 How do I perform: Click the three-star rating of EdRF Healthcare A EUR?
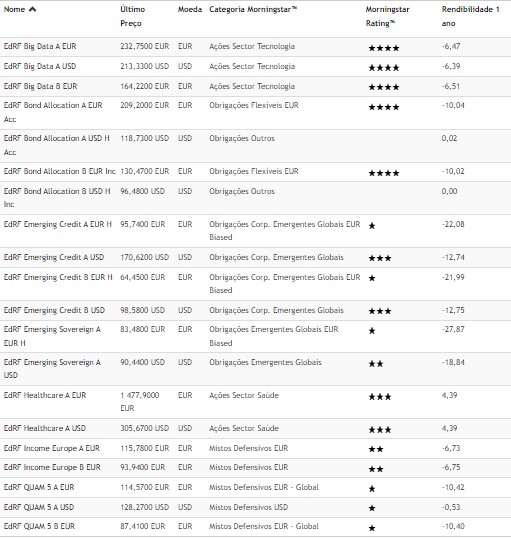[x=380, y=397]
